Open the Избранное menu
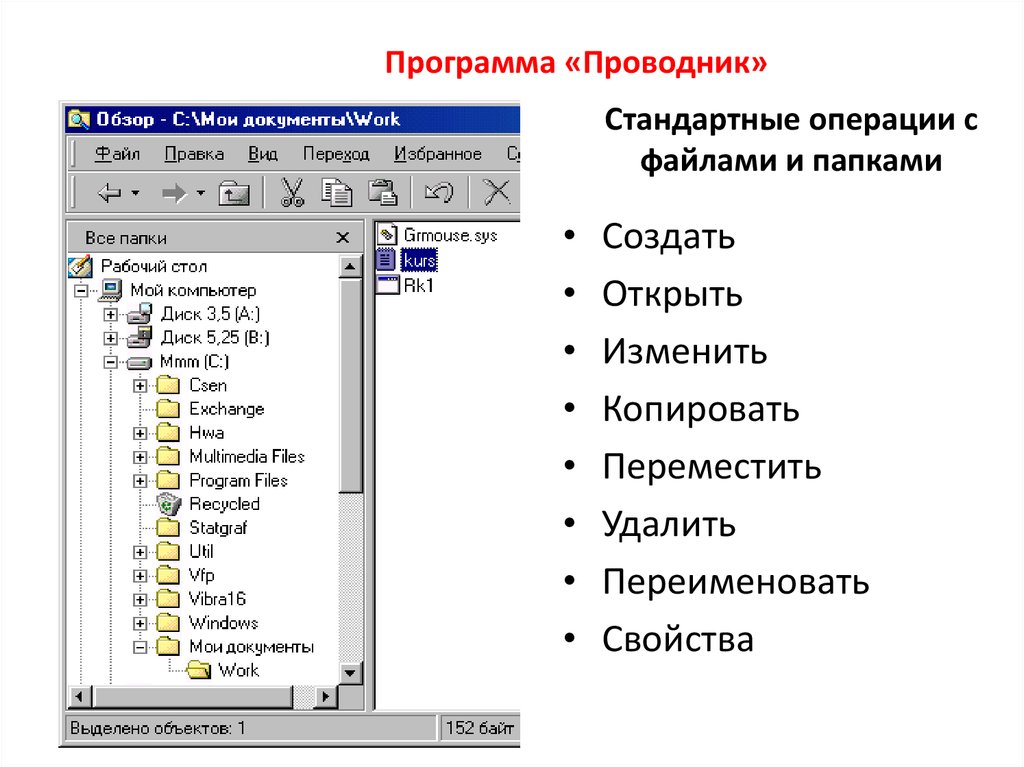 [x=438, y=154]
